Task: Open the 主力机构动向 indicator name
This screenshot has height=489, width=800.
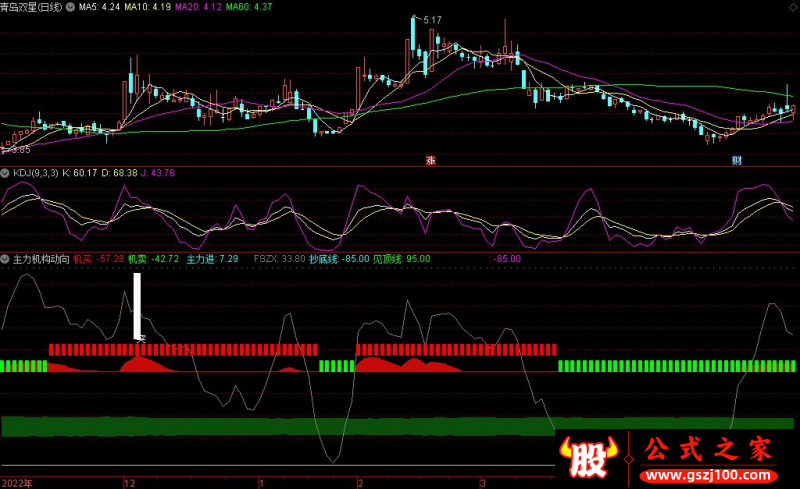Action: point(41,259)
